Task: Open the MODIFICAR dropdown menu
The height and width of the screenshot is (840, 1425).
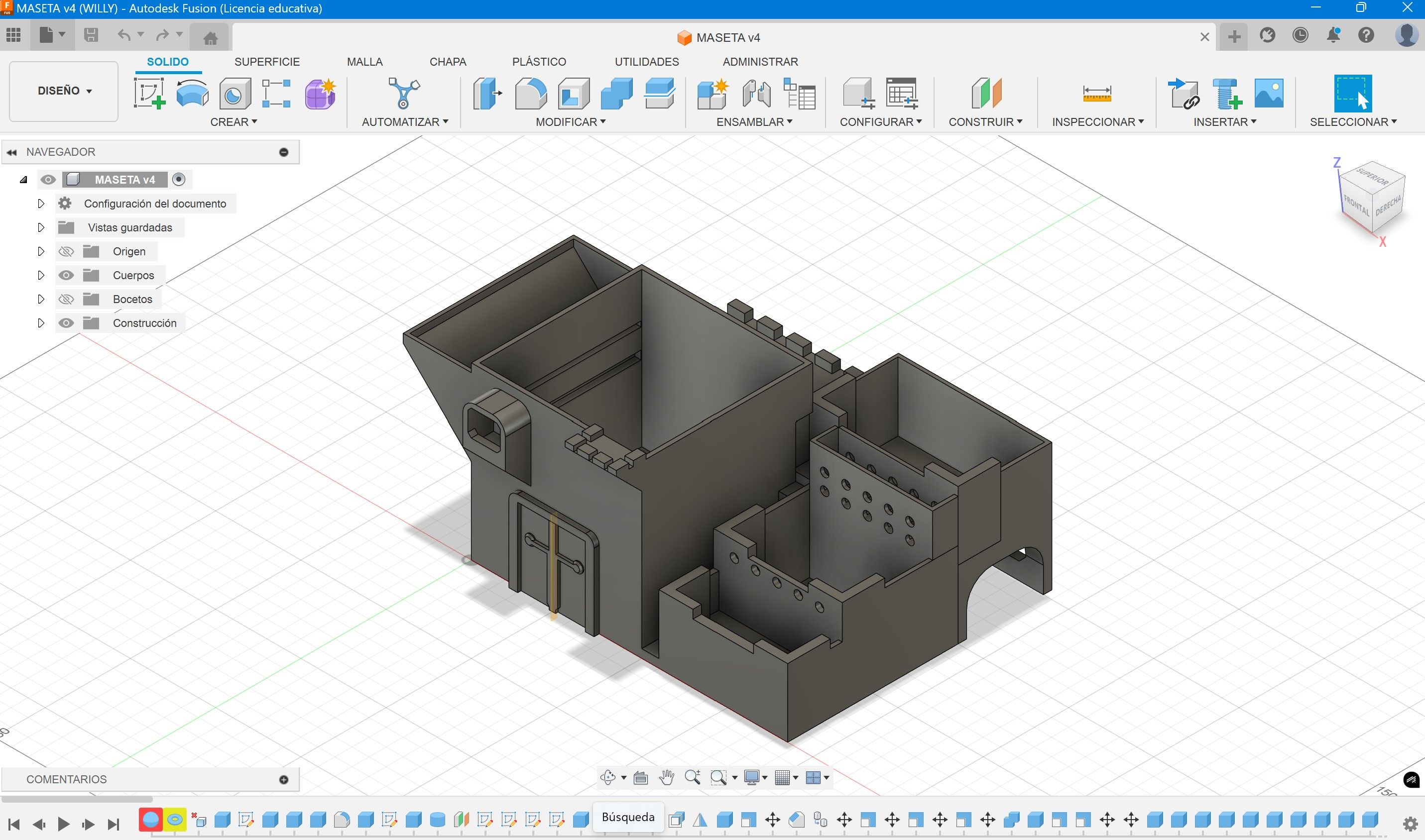Action: click(x=570, y=122)
